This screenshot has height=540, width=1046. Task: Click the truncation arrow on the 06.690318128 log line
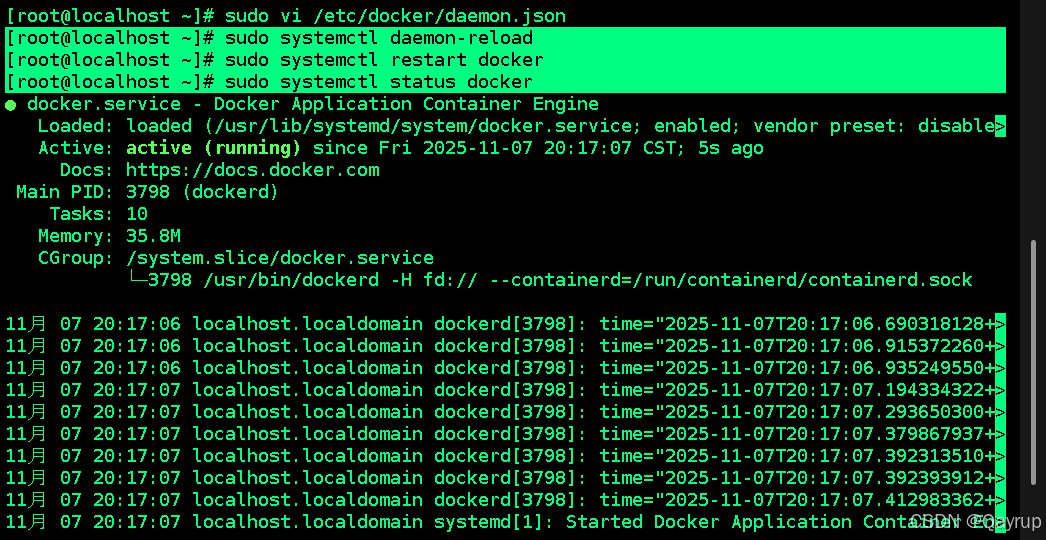click(x=1000, y=324)
